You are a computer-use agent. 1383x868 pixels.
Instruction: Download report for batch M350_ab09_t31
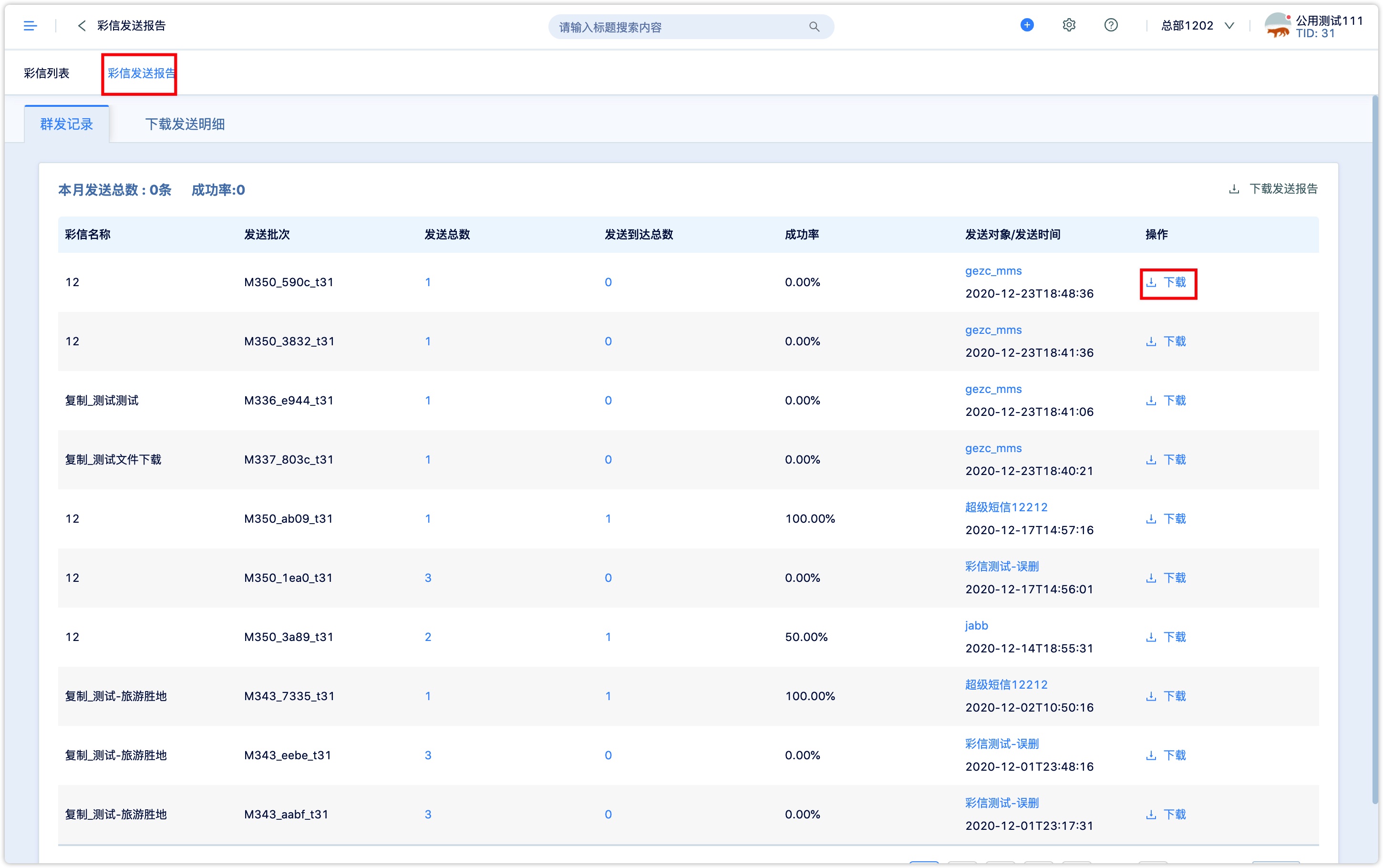(1166, 519)
